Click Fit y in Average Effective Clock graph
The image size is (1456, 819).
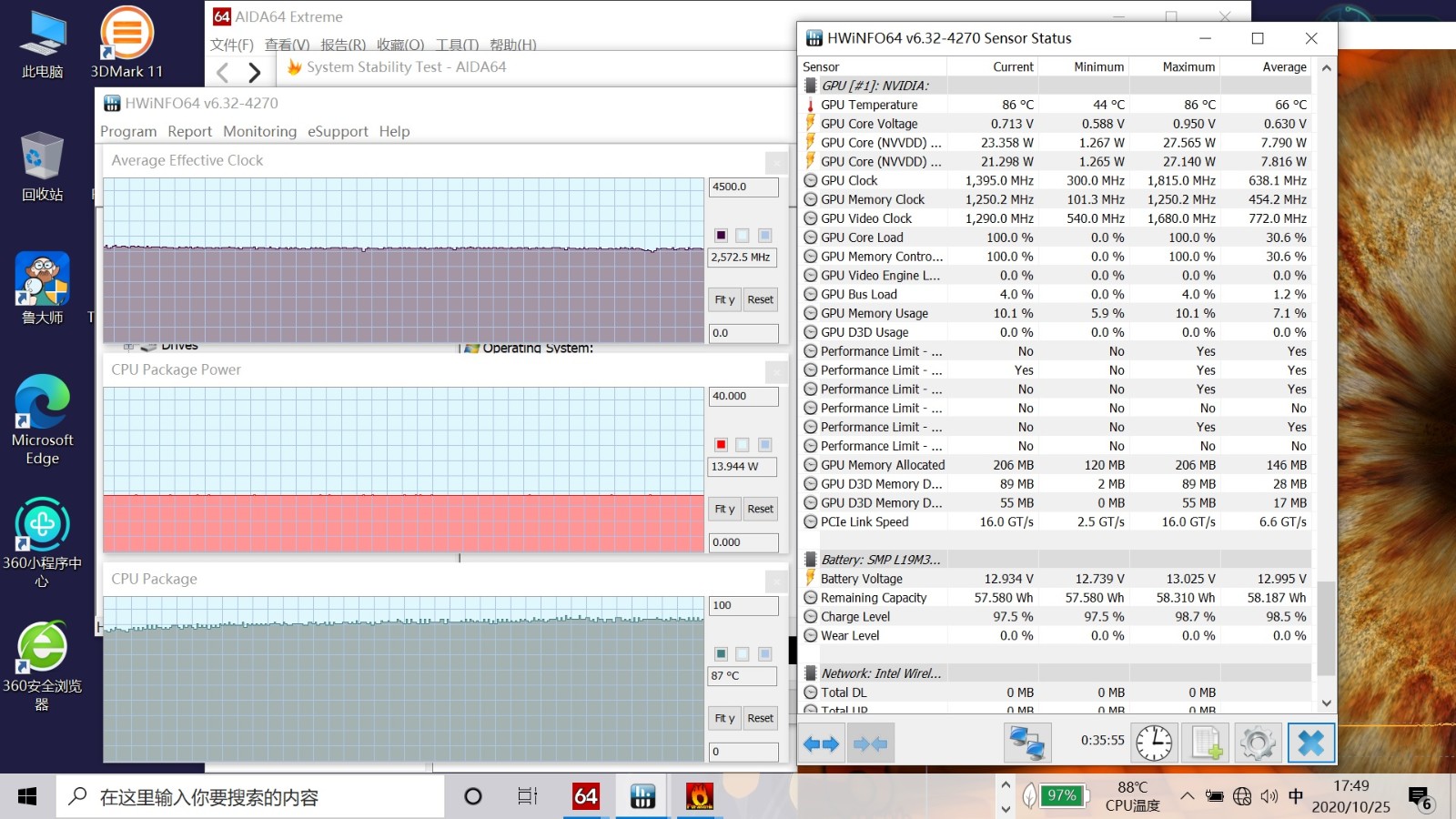(724, 299)
